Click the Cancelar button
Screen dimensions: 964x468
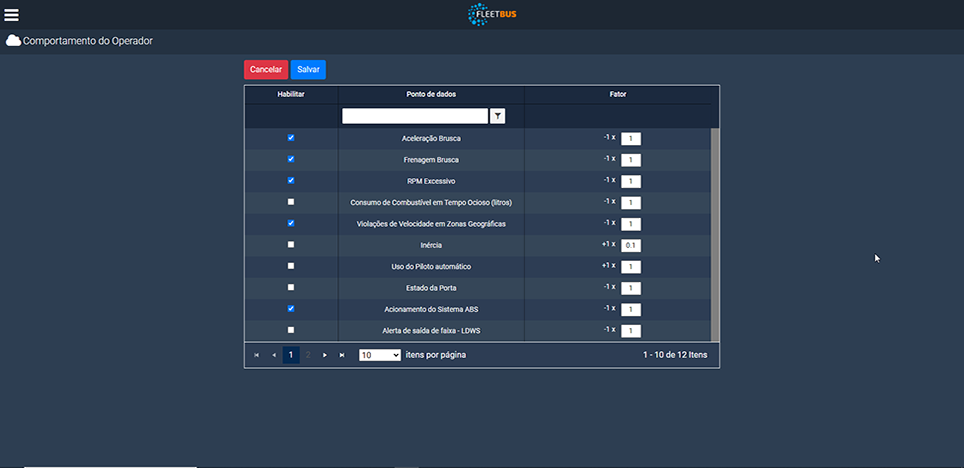coord(266,70)
